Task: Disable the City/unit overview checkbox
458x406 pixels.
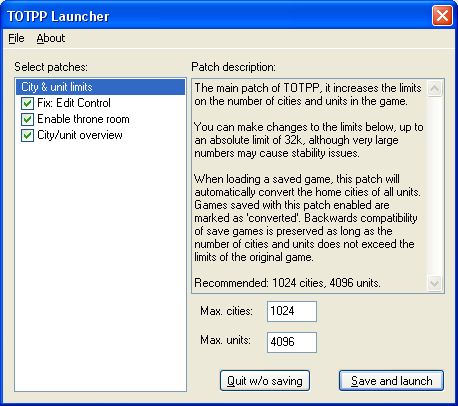Action: point(27,135)
